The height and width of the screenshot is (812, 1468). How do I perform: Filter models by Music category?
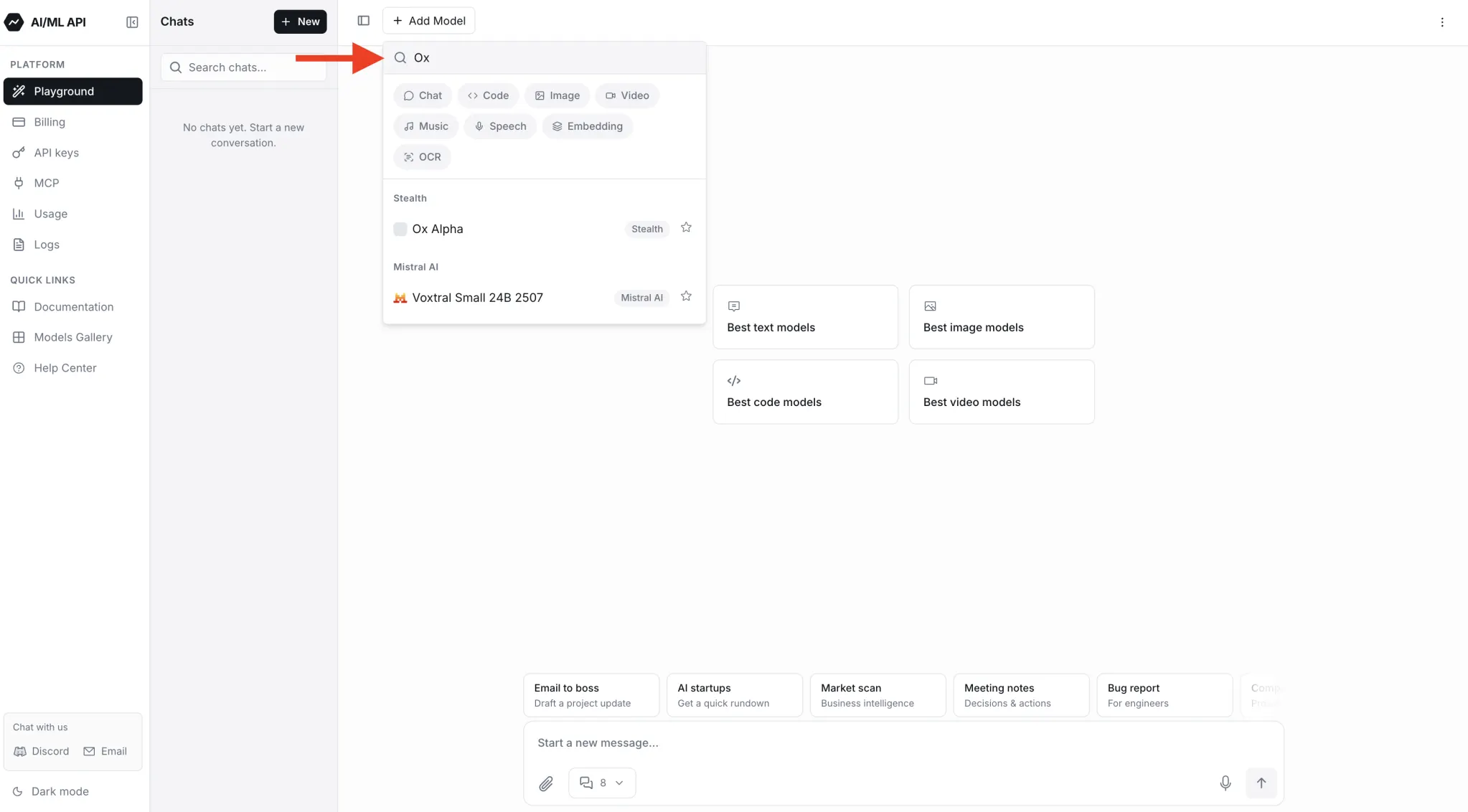pos(425,126)
